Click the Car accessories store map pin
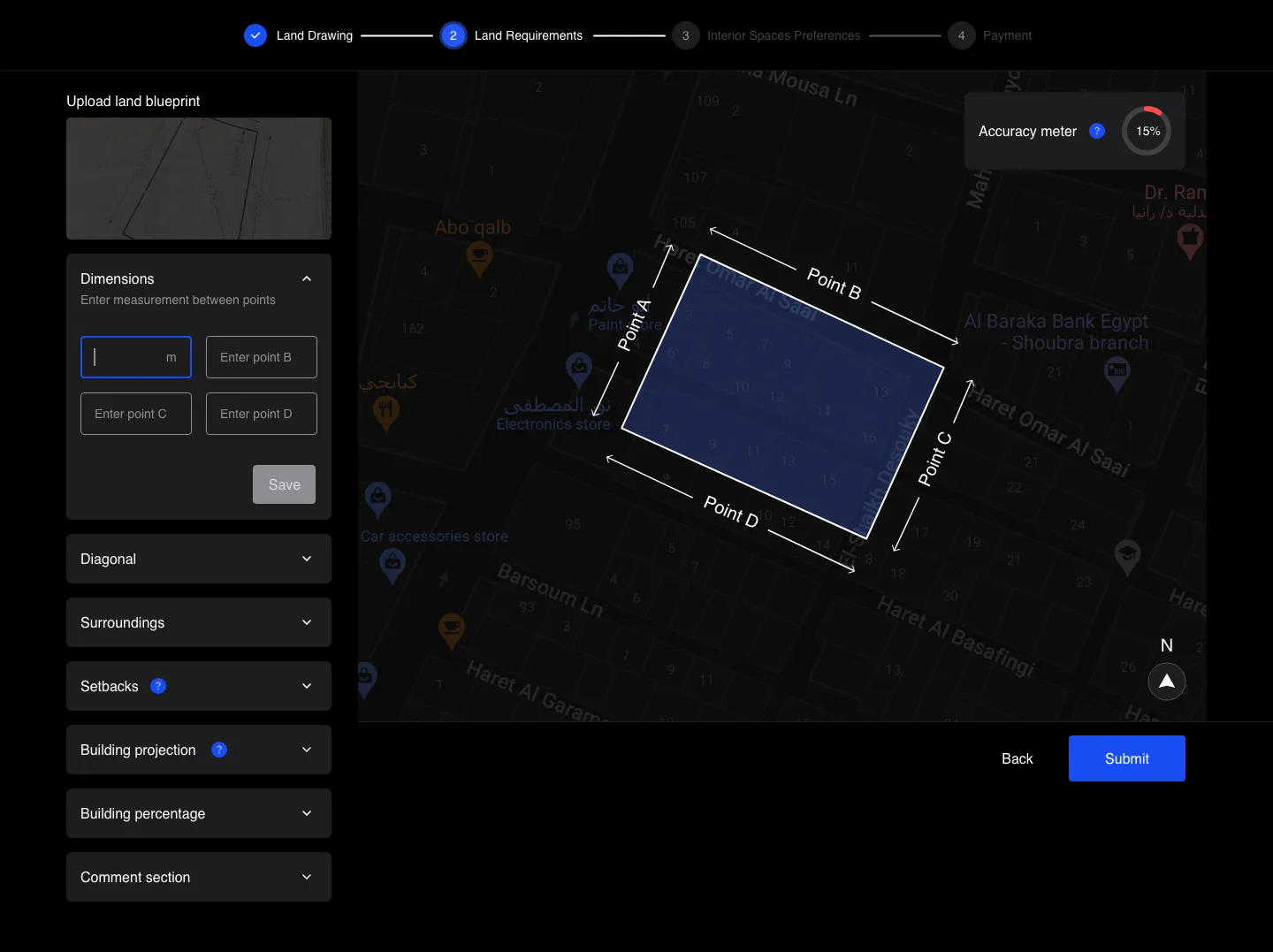Viewport: 1273px width, 952px height. [378, 498]
